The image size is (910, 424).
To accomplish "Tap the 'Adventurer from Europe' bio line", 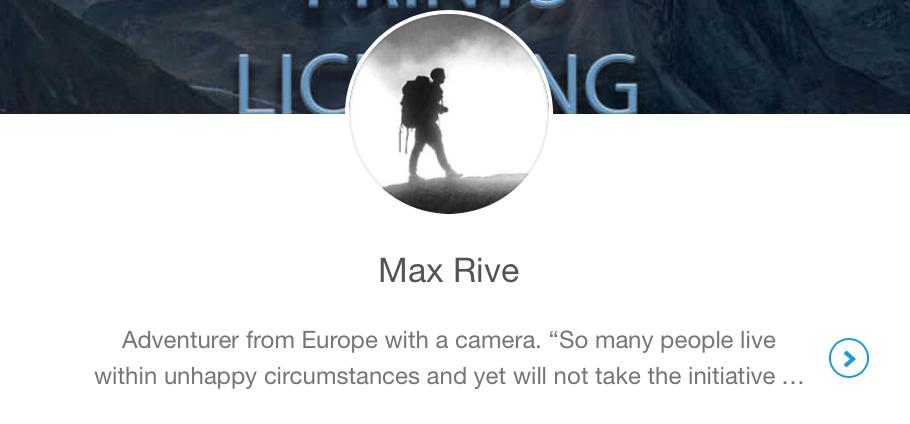I will [449, 340].
